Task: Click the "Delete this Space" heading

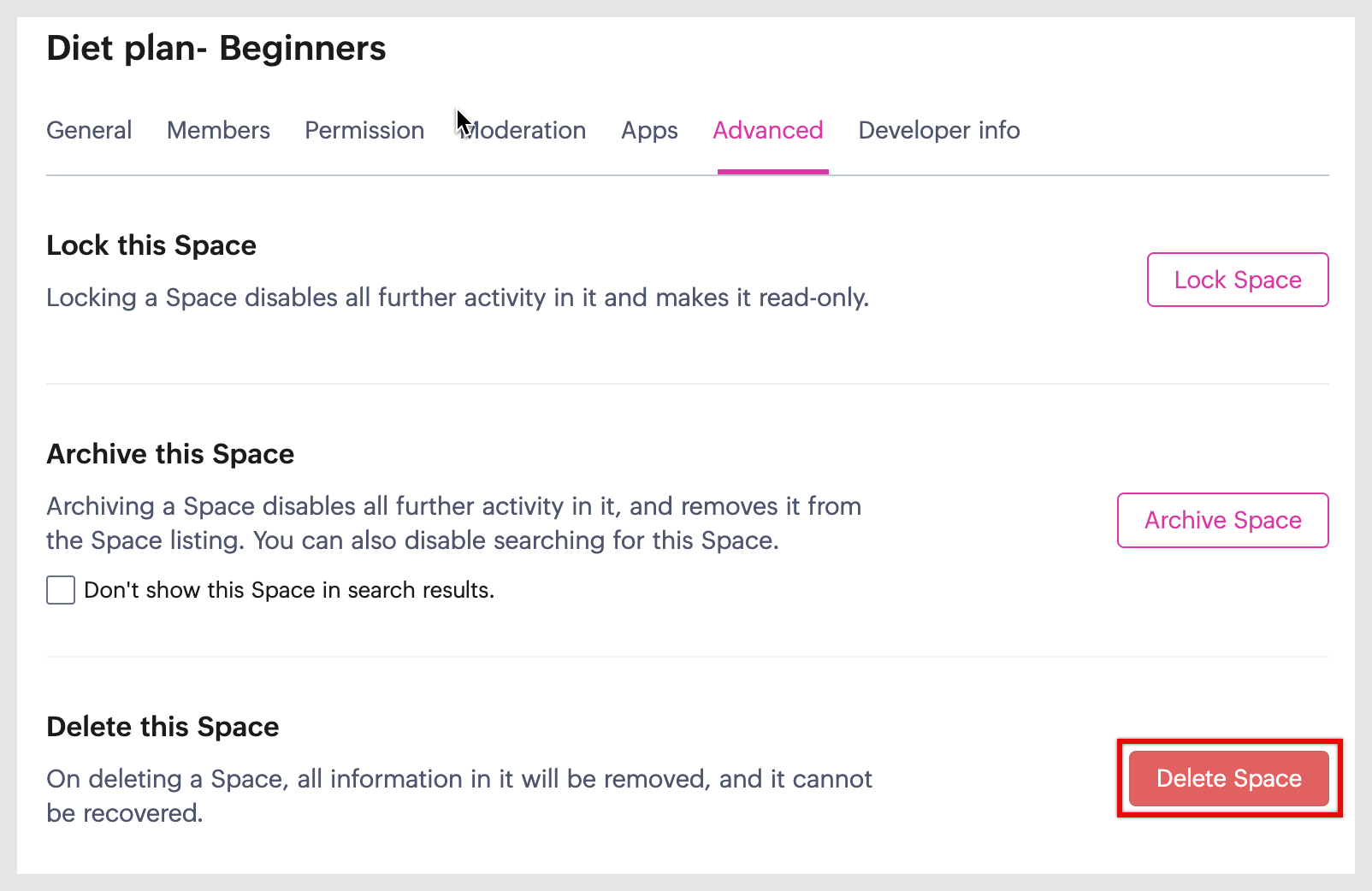Action: (163, 727)
